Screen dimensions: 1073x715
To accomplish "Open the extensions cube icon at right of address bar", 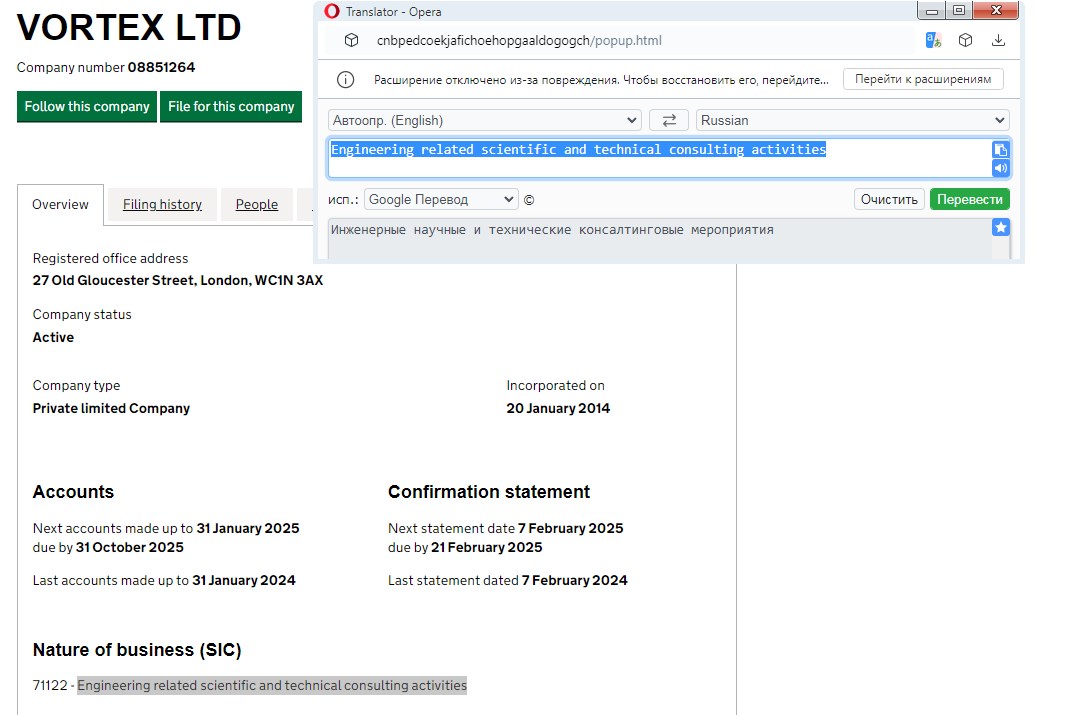I will pos(966,40).
